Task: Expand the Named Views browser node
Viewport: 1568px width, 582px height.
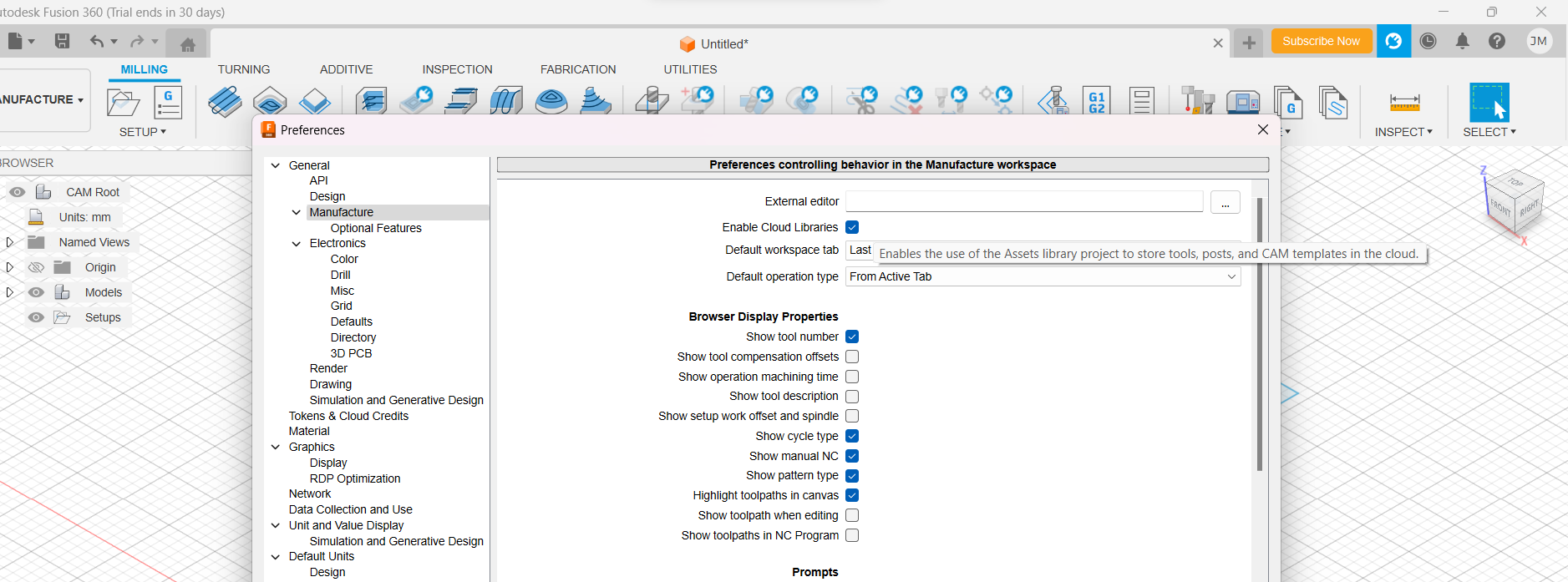Action: click(9, 242)
